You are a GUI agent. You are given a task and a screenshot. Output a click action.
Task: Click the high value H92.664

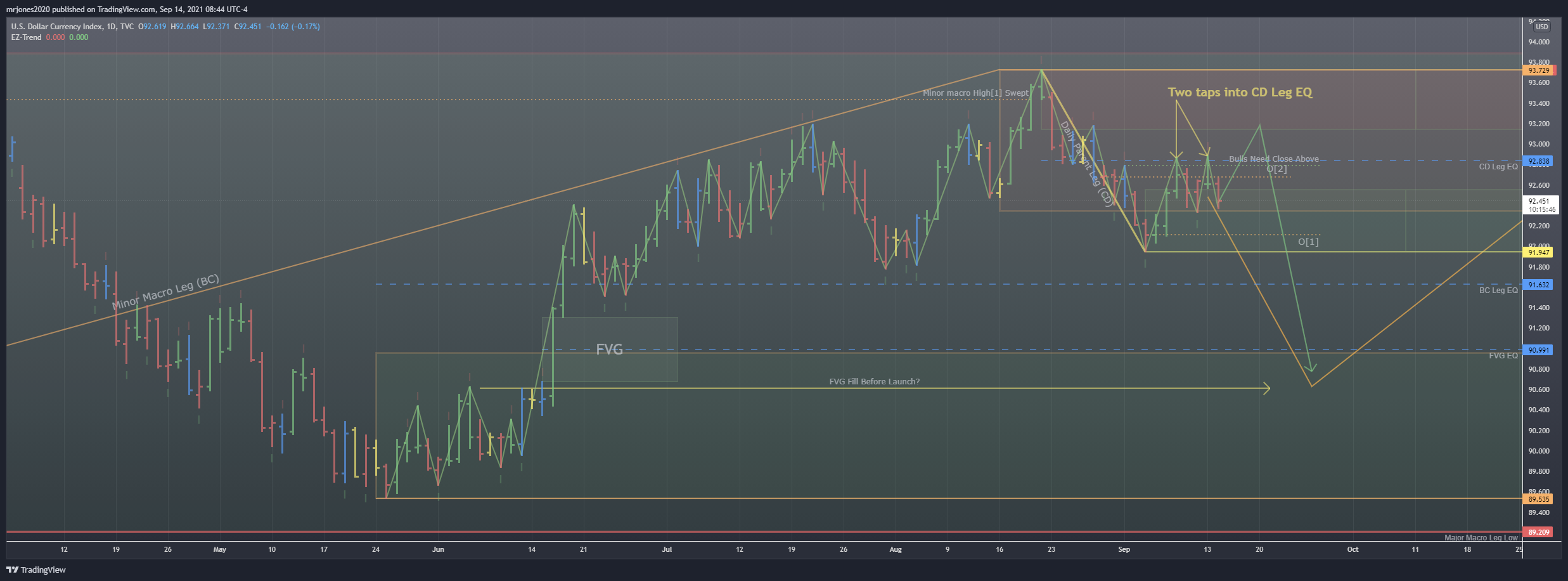click(184, 27)
